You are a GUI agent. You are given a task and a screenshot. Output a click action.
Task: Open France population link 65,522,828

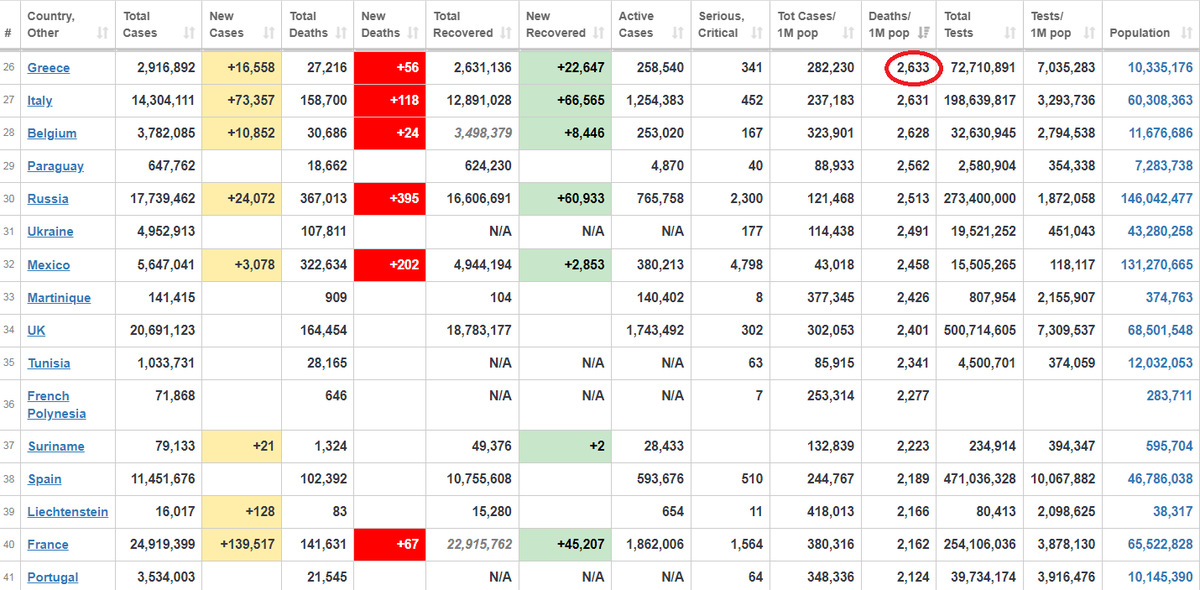click(1160, 545)
